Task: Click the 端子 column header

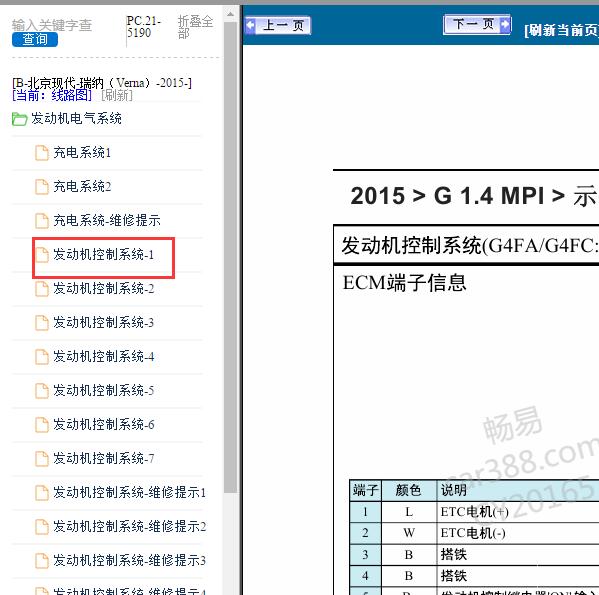Action: pyautogui.click(x=366, y=490)
